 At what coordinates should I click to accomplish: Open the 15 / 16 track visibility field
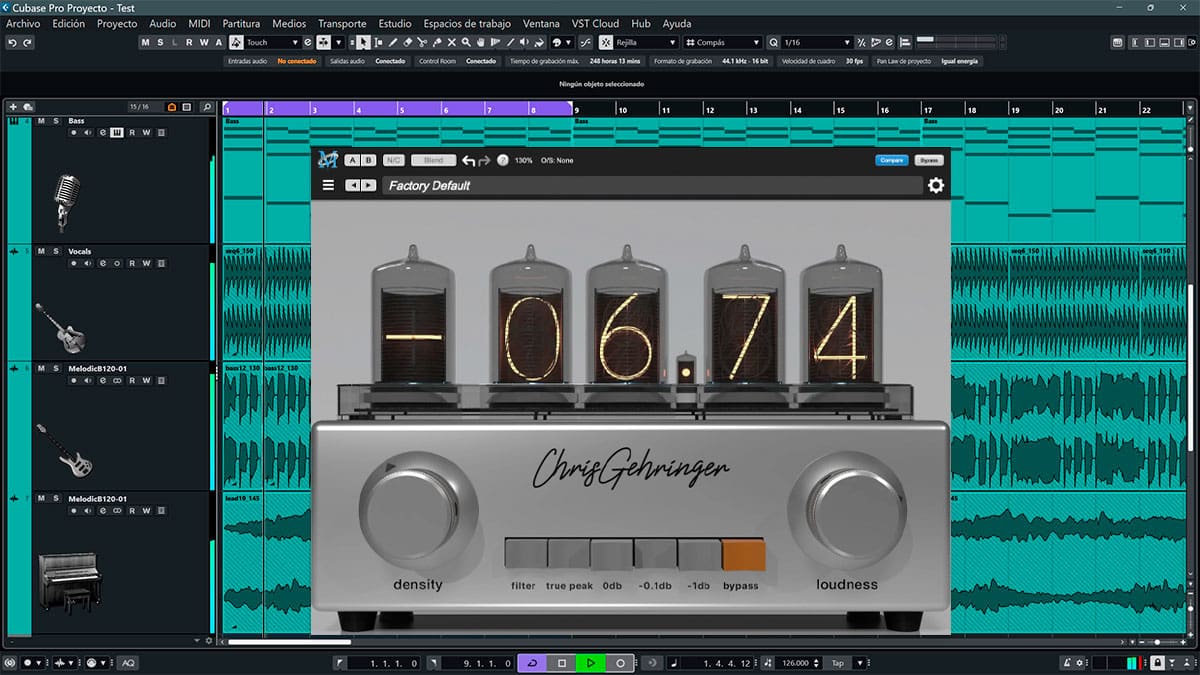139,107
